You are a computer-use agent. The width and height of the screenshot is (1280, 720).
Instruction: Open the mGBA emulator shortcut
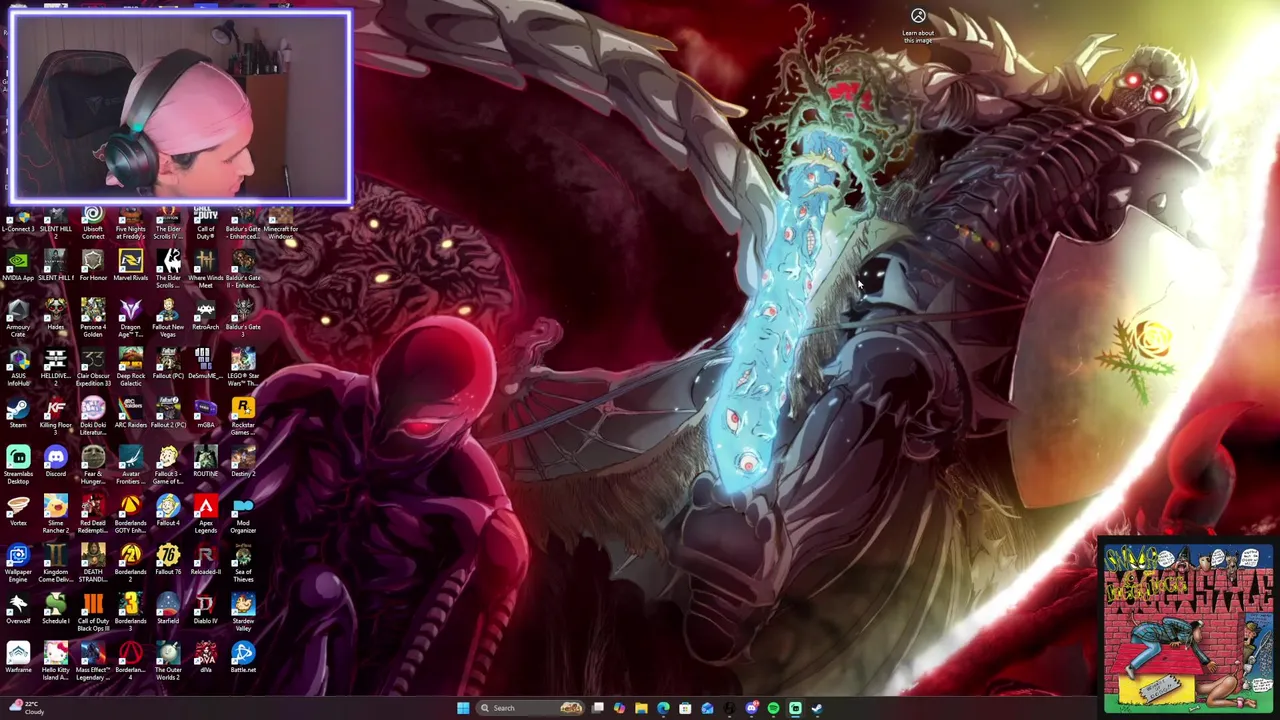(205, 413)
